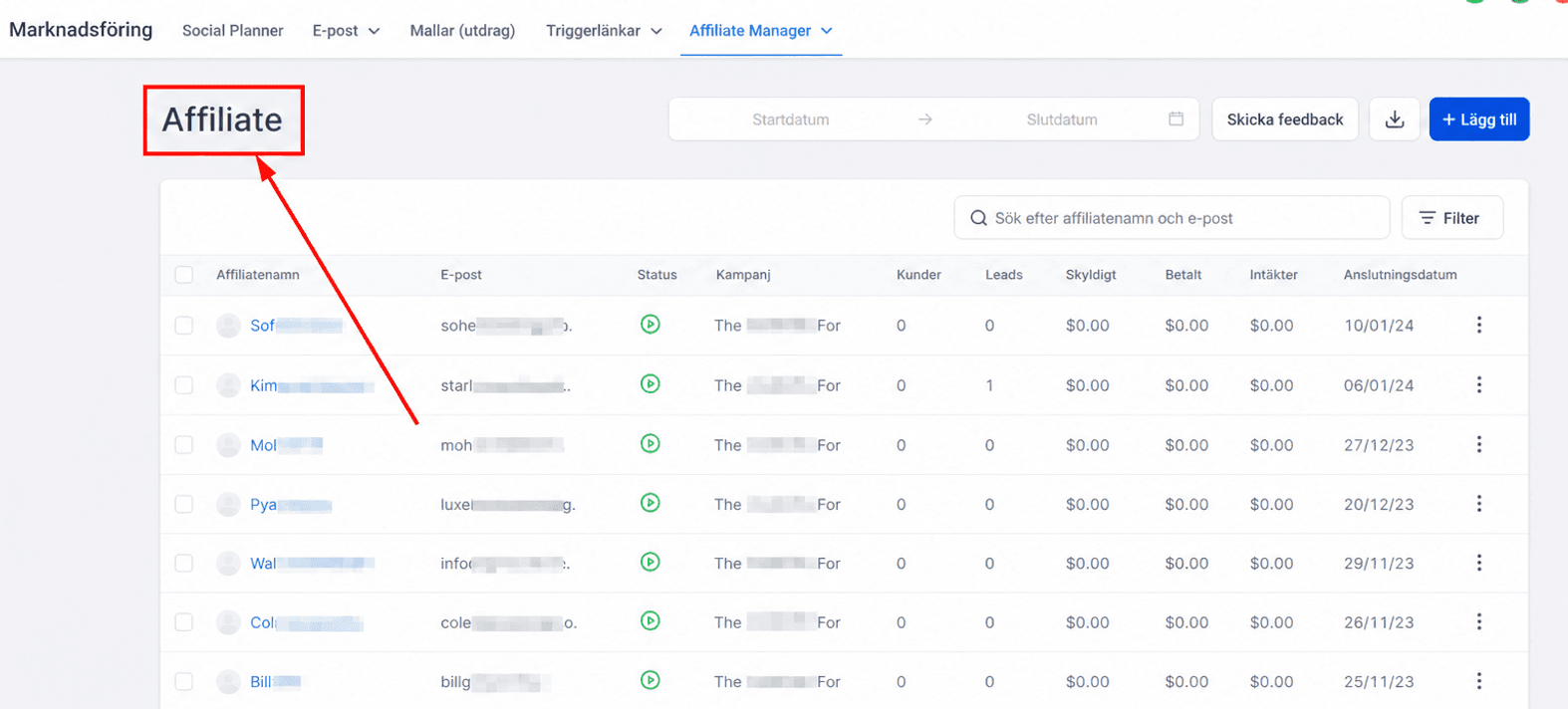Open the three-dot menu for Bill row
This screenshot has width=1568, height=709.
[1479, 681]
